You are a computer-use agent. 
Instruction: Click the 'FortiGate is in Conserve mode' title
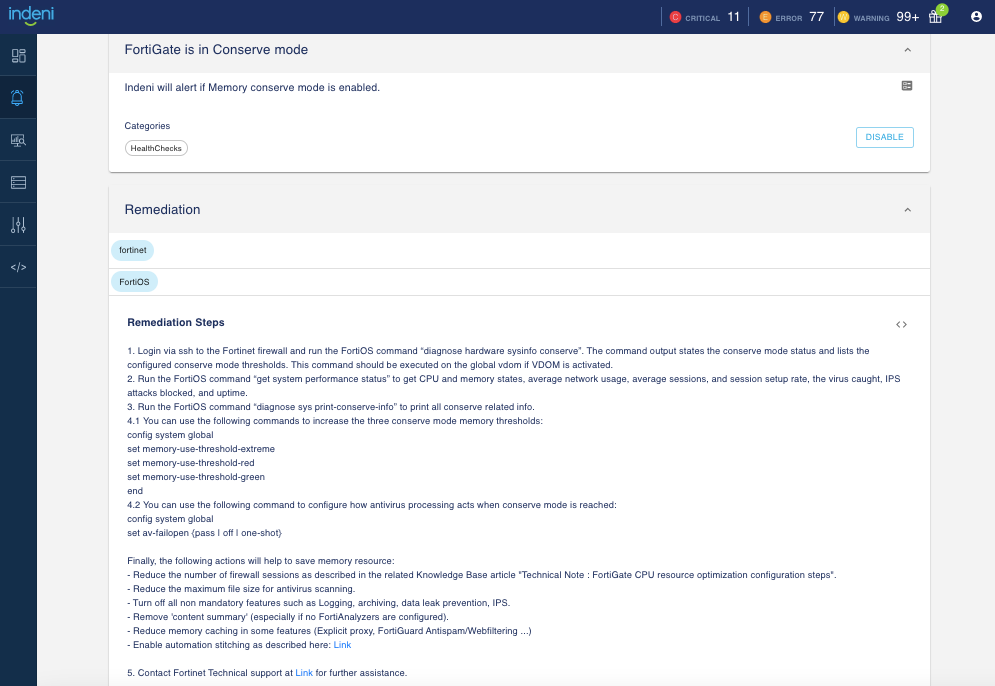tap(216, 49)
